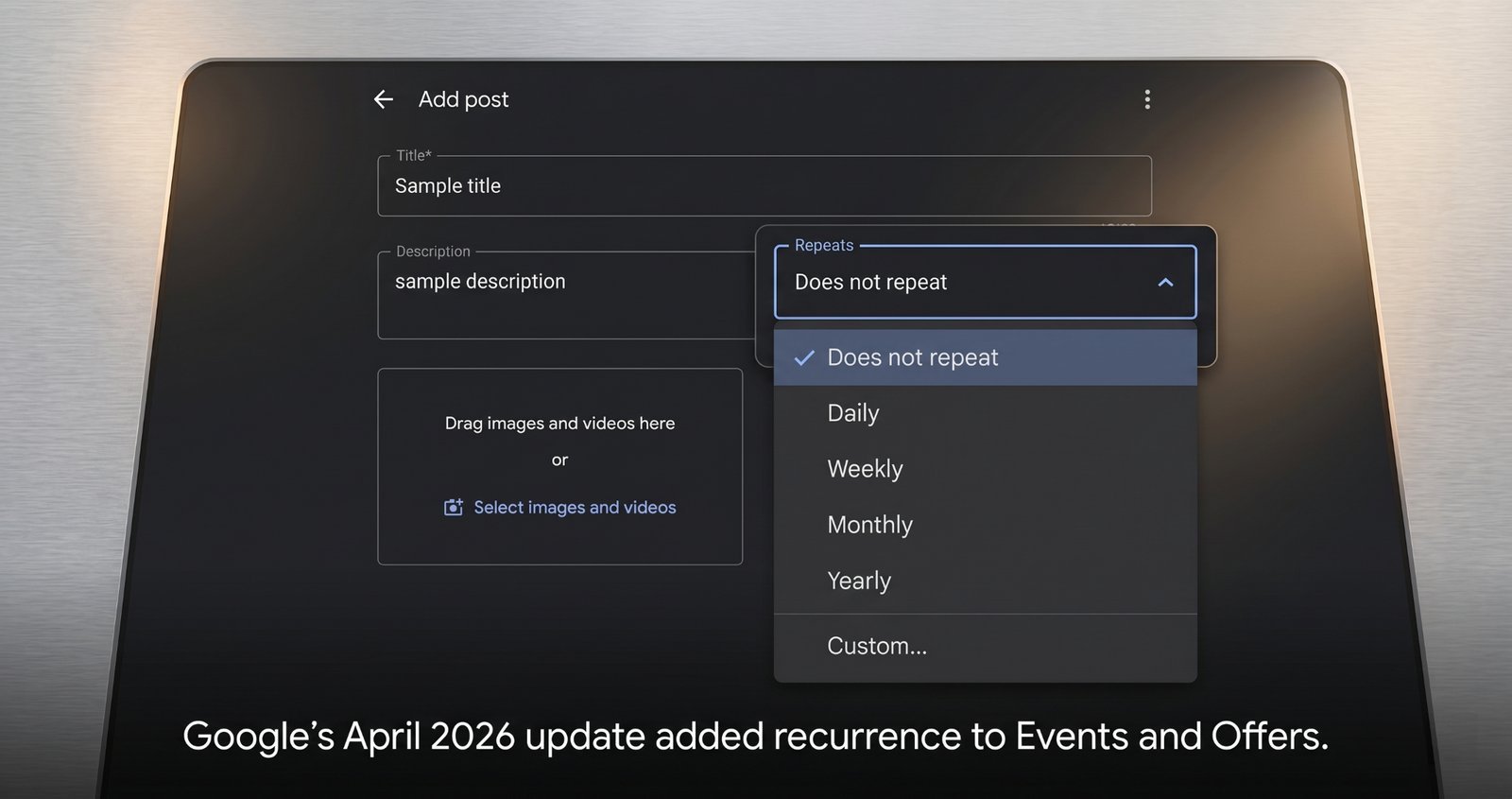The height and width of the screenshot is (799, 1512).
Task: Click the Repeats combo box showing Does not repeat
Action: click(985, 282)
